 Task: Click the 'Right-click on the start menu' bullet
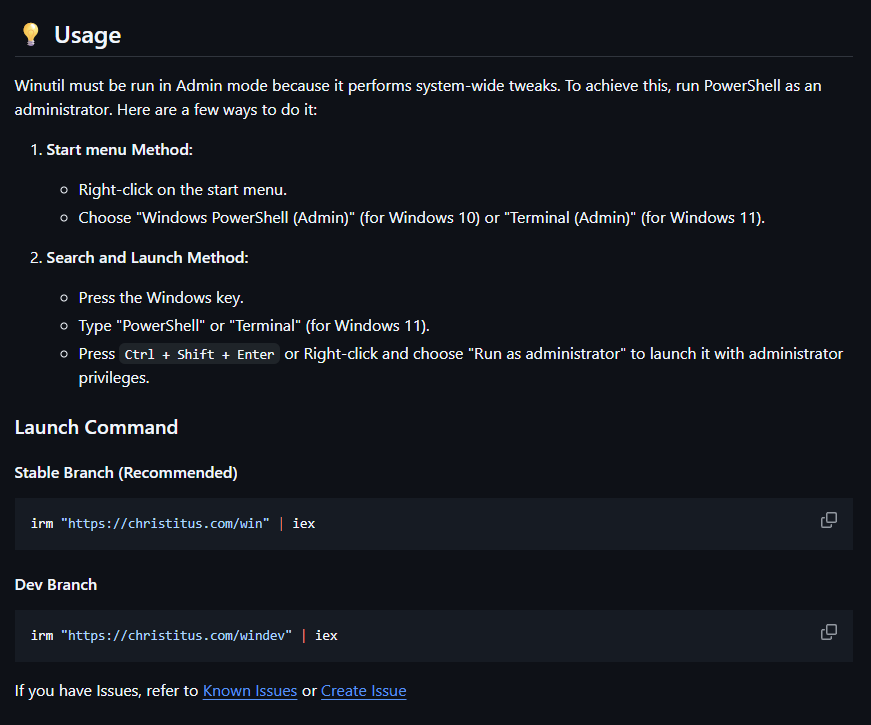click(183, 190)
